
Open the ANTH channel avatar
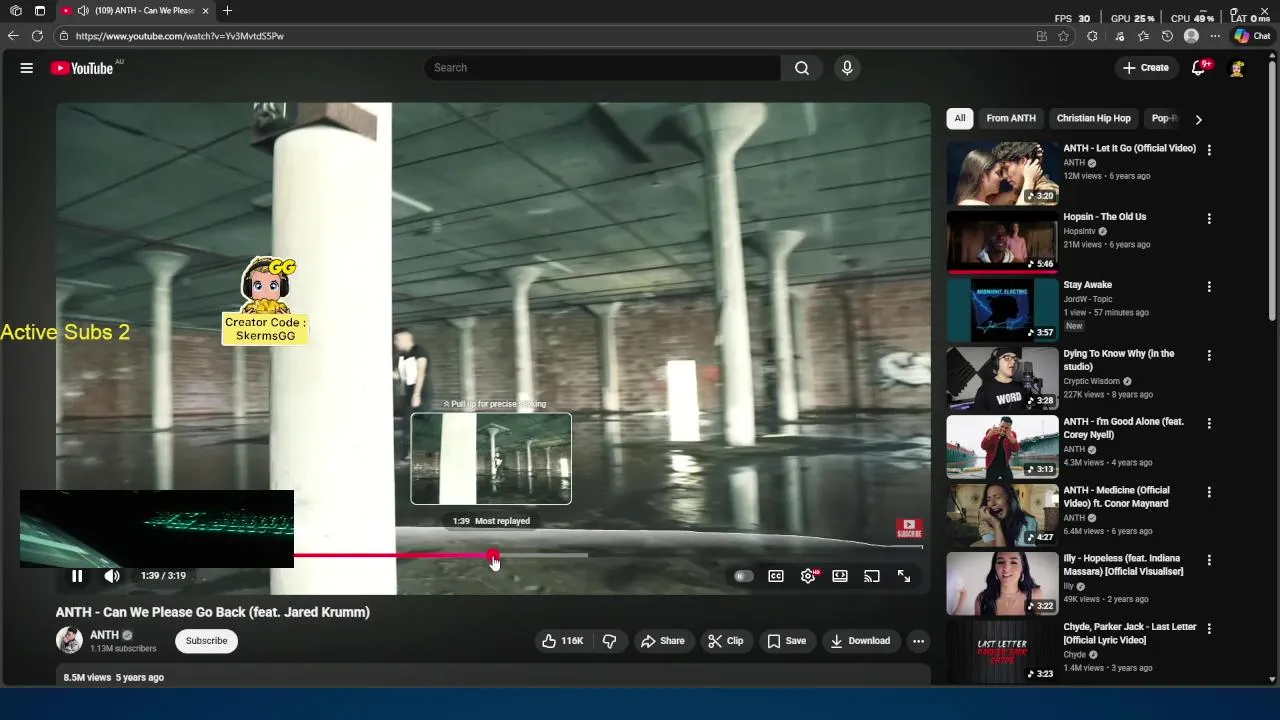point(69,641)
